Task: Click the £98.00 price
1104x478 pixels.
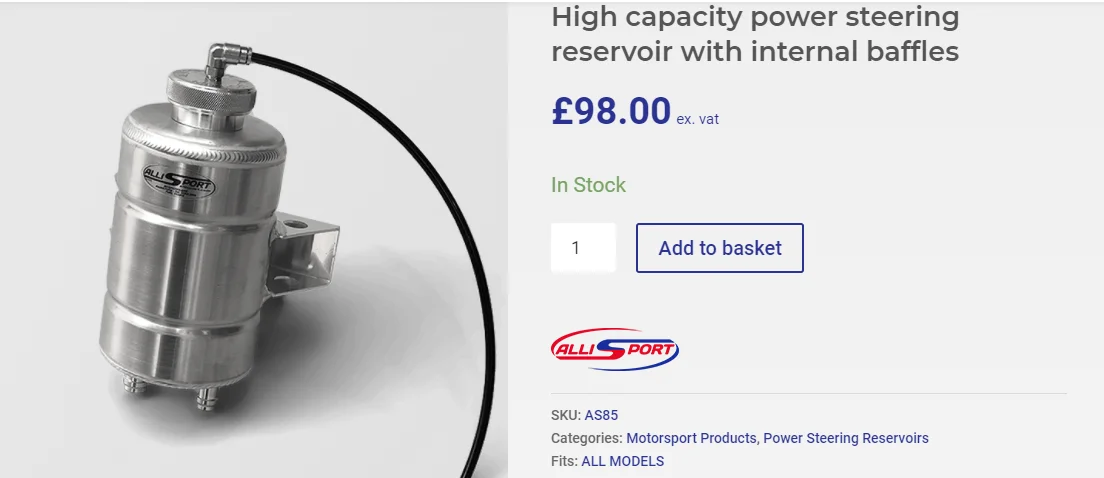Action: (611, 111)
